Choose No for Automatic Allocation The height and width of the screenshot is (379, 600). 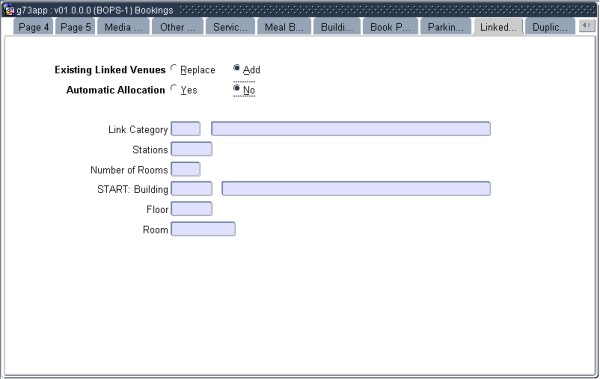pos(236,88)
